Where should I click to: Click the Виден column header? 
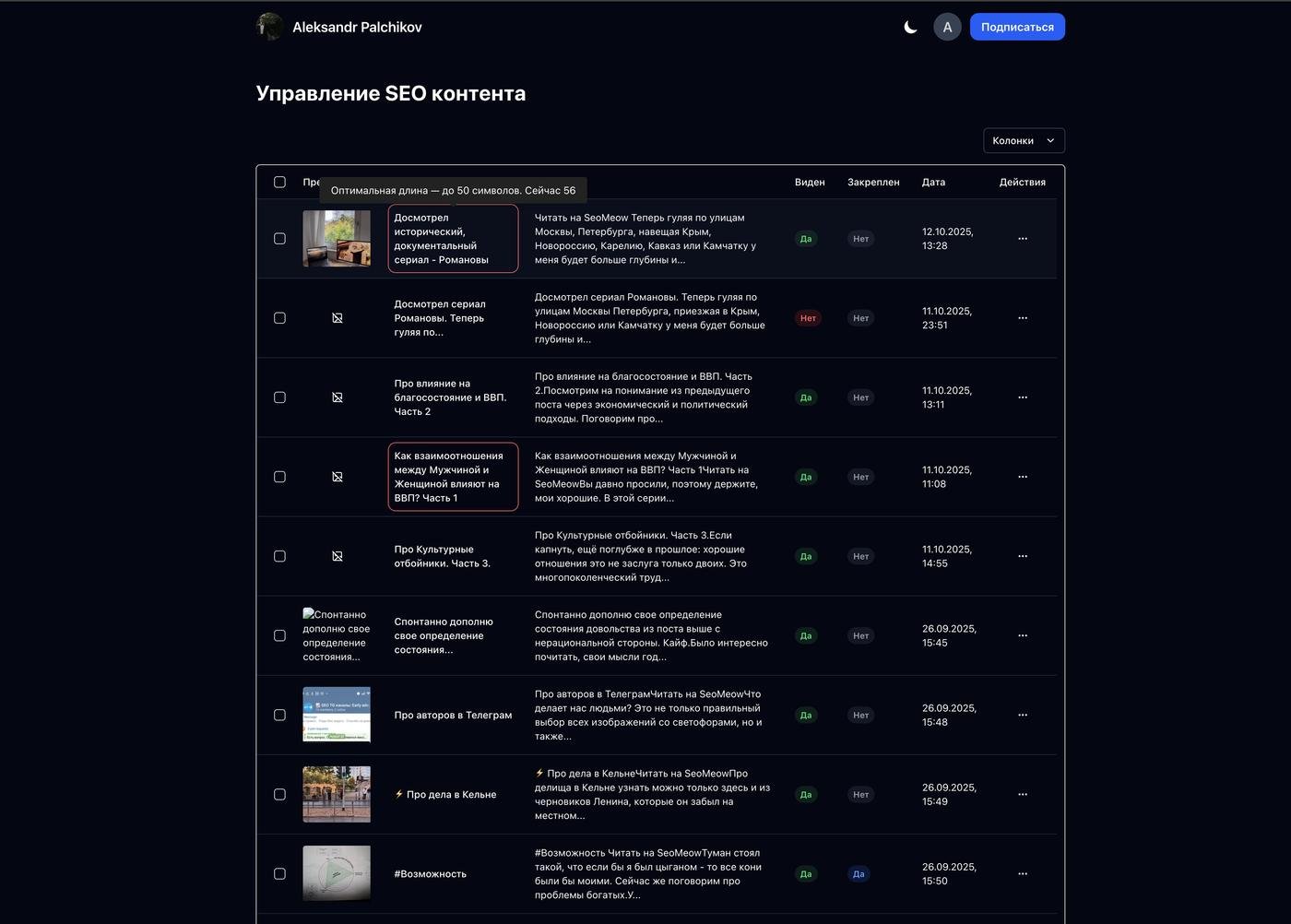[809, 183]
